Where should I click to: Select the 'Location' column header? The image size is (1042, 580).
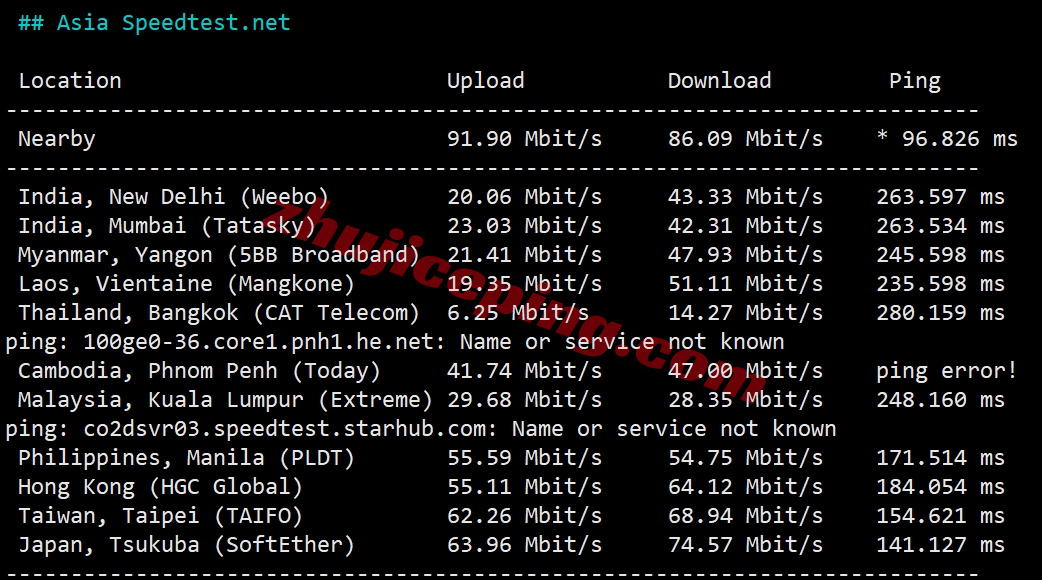tap(70, 80)
